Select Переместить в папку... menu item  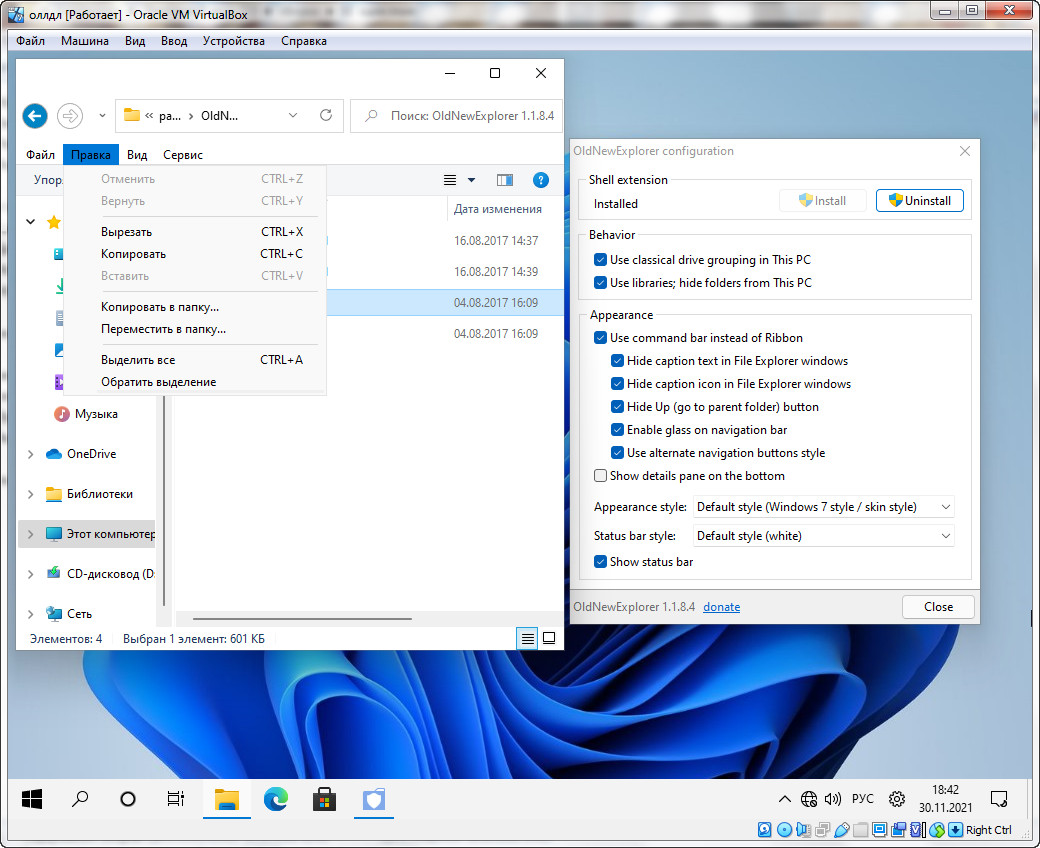coord(194,329)
